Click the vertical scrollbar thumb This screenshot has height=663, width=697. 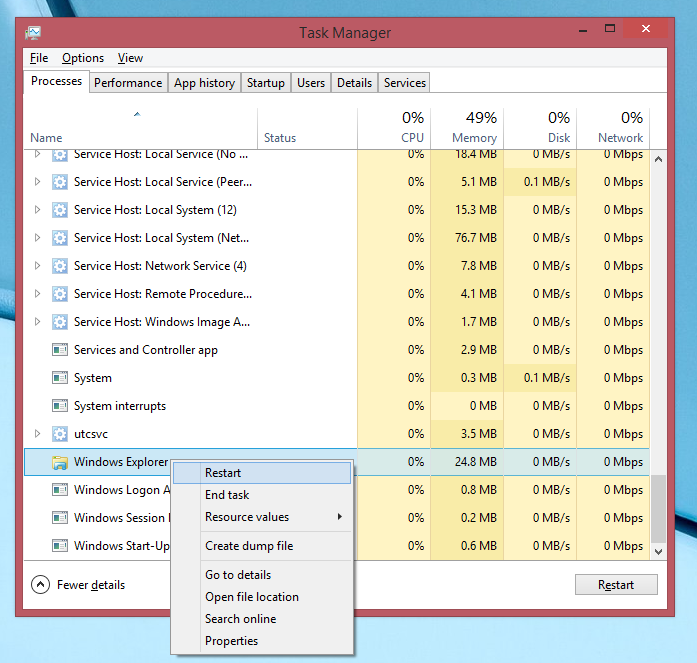[x=658, y=509]
